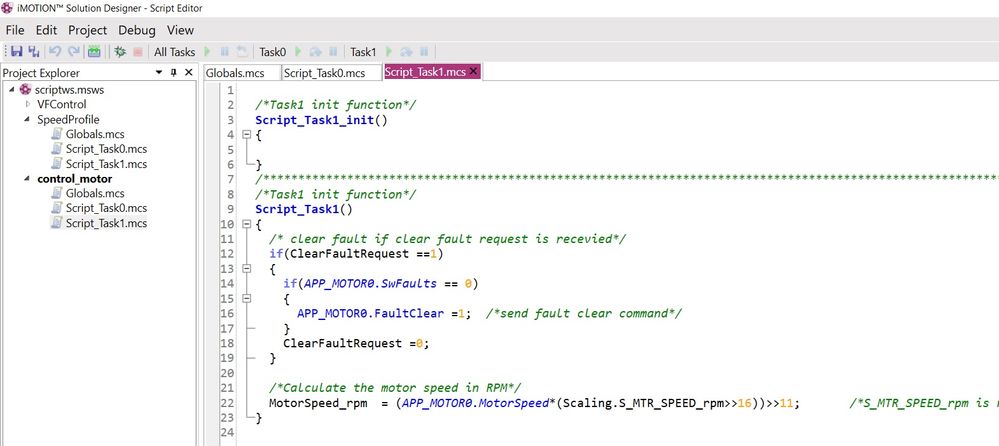
Task: Click the debug bug icon
Action: tap(120, 51)
